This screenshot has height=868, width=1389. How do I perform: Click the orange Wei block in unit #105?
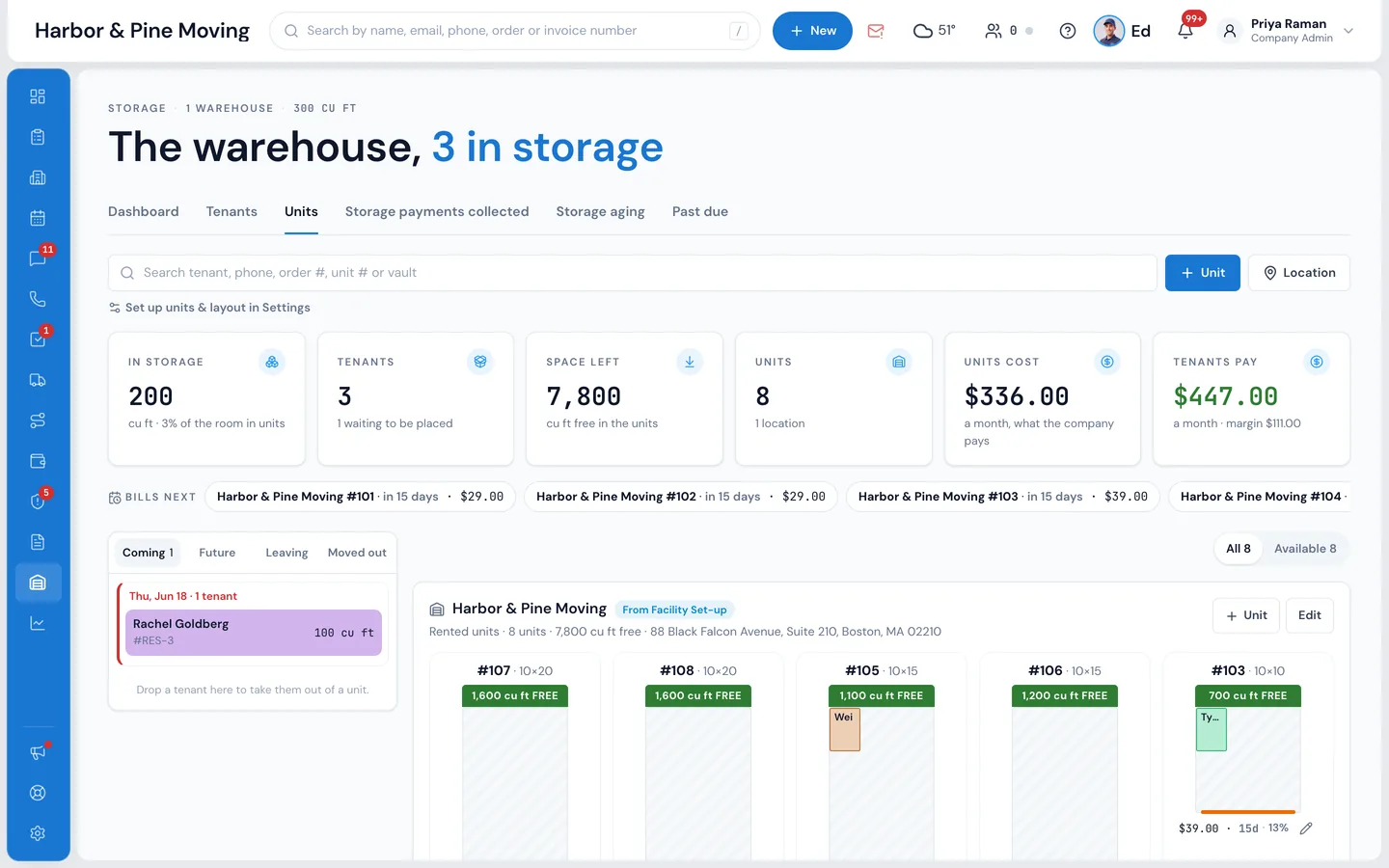coord(845,730)
